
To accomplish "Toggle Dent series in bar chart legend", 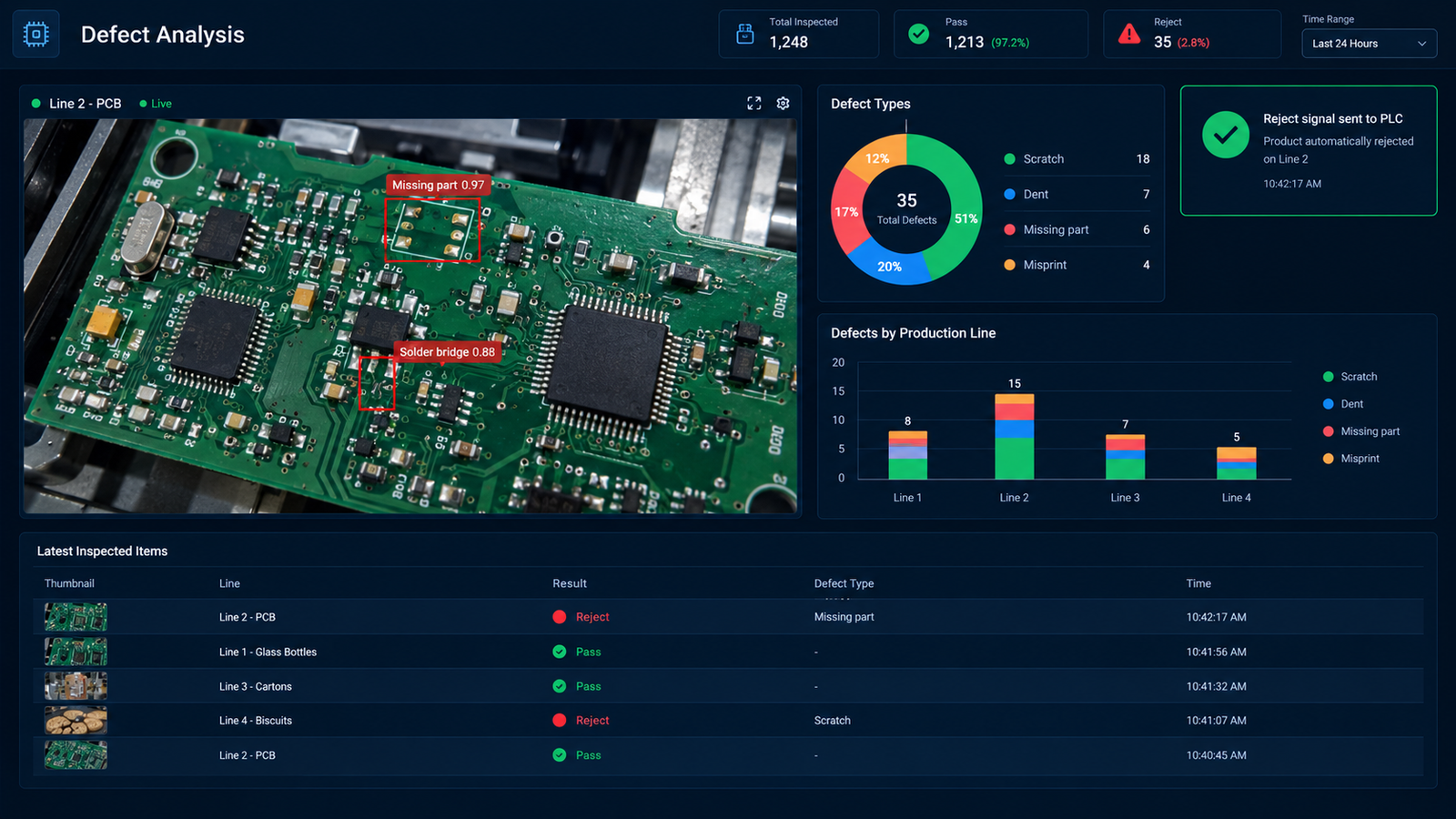I will (x=1343, y=404).
